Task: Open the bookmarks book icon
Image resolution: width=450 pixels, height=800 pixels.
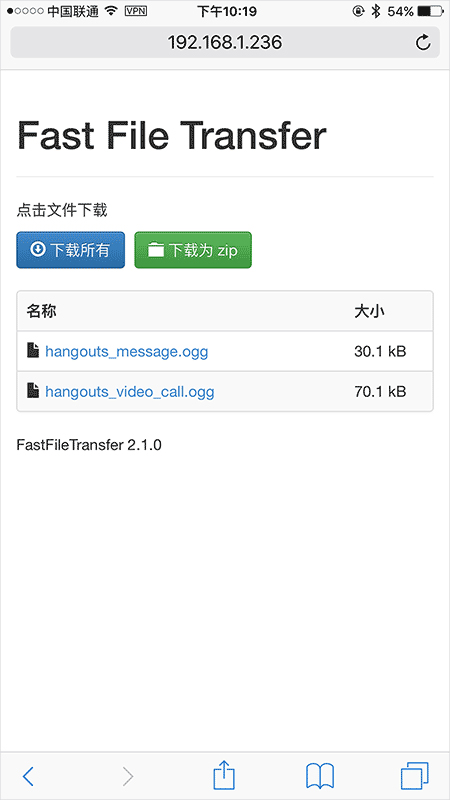Action: pyautogui.click(x=320, y=776)
